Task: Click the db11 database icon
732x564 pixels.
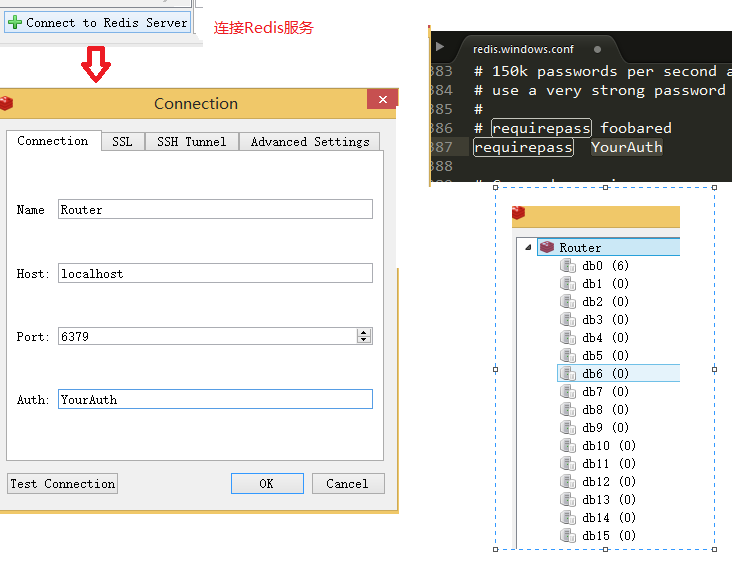Action: tap(568, 464)
